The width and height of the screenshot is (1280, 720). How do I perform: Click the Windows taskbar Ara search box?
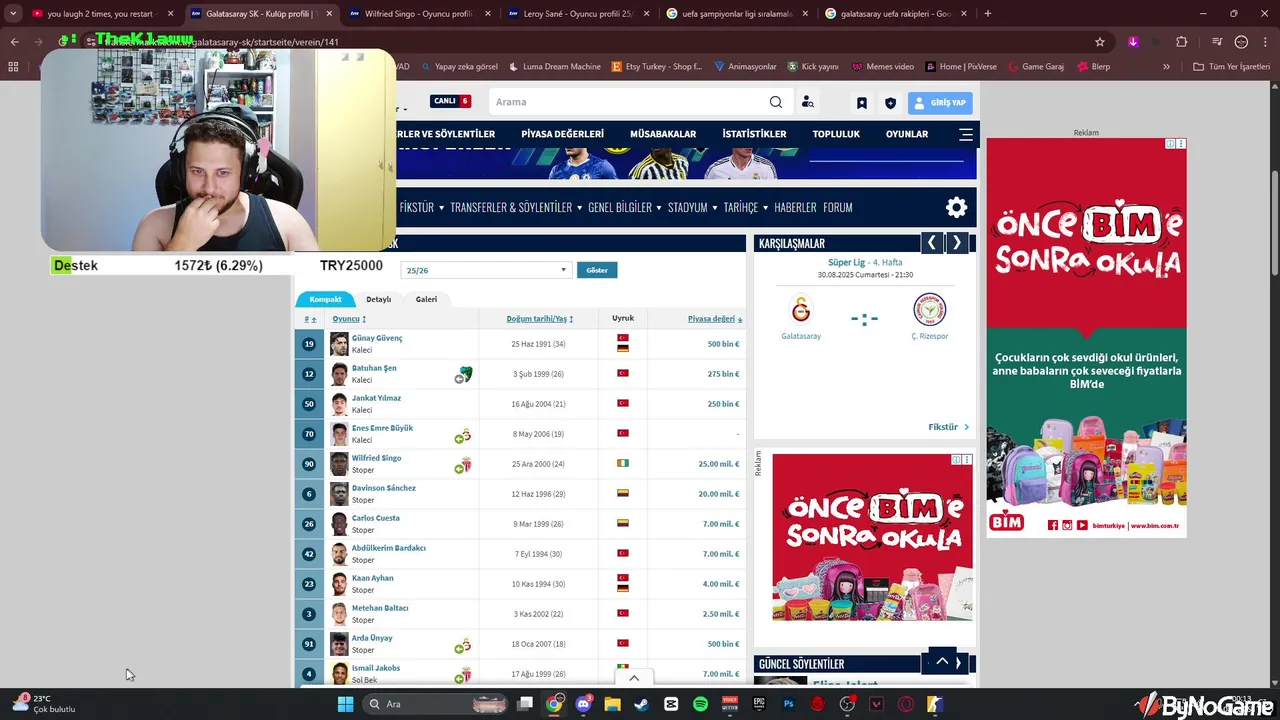coord(436,704)
